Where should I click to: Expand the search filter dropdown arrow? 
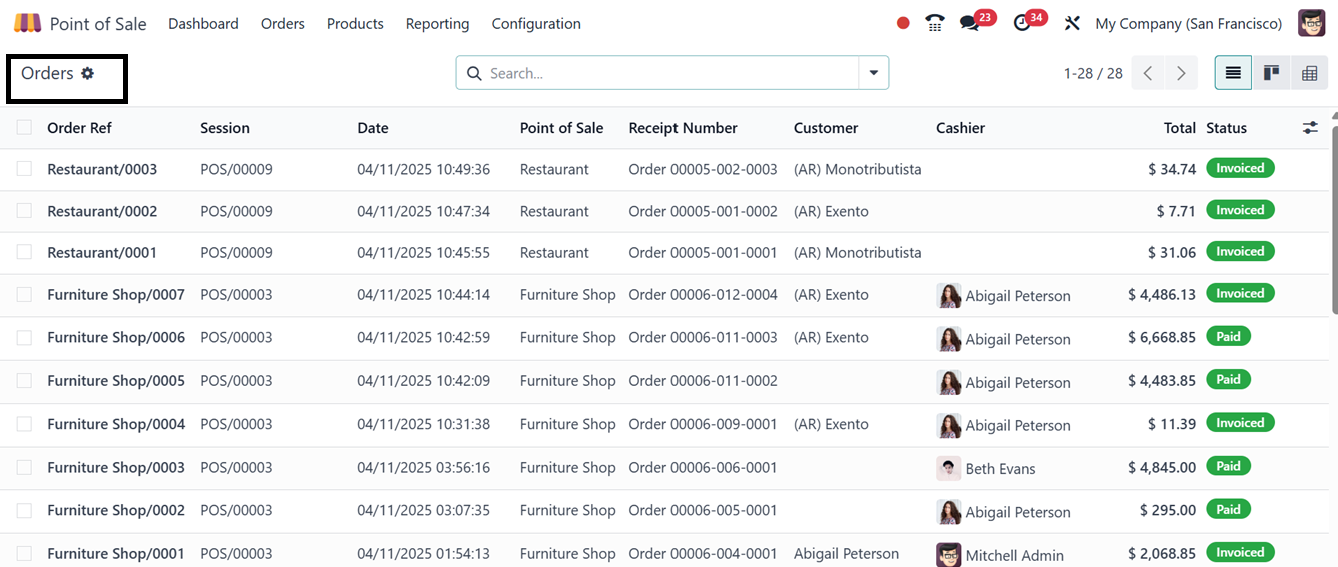point(874,73)
